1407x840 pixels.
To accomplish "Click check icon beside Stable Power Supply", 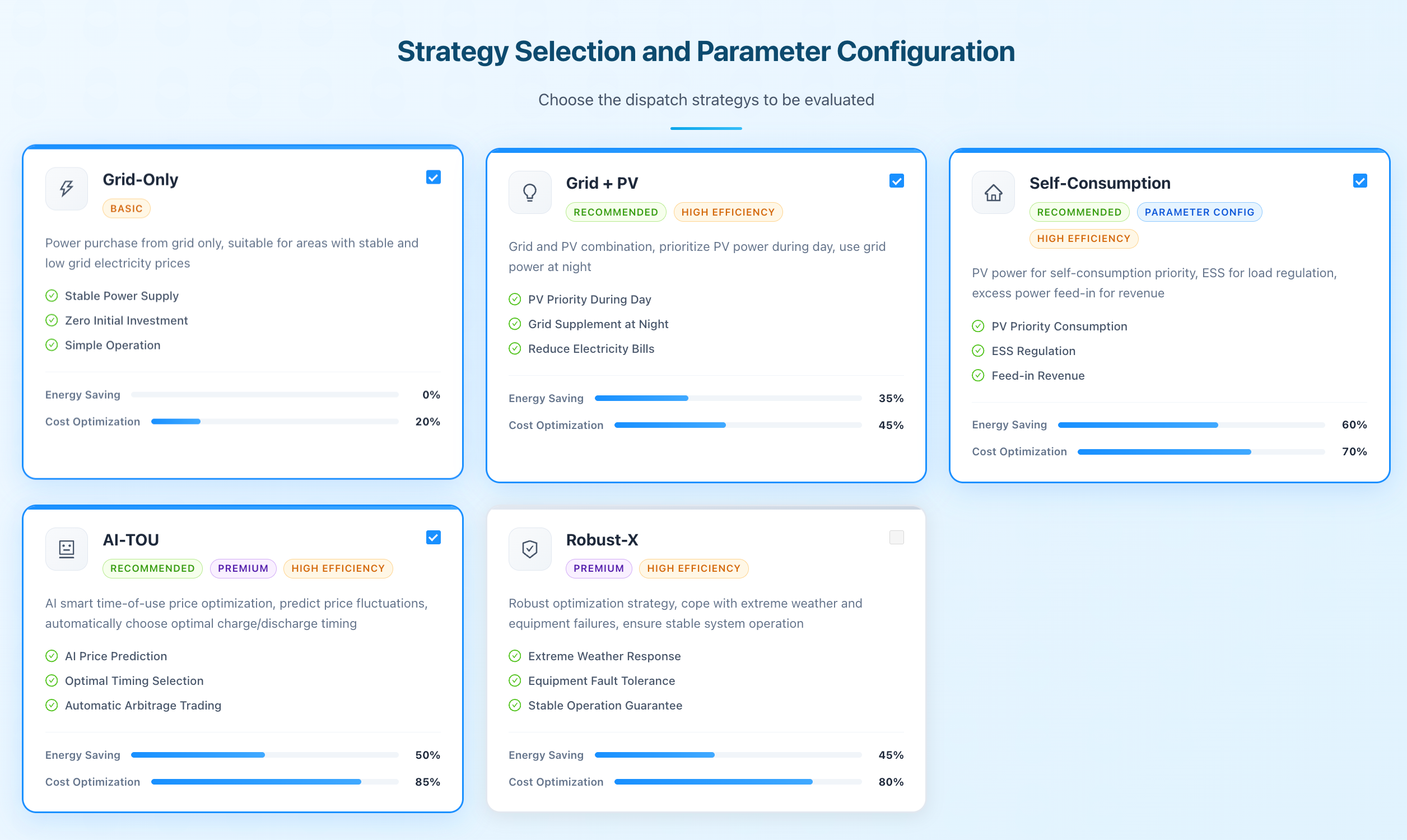I will 52,296.
